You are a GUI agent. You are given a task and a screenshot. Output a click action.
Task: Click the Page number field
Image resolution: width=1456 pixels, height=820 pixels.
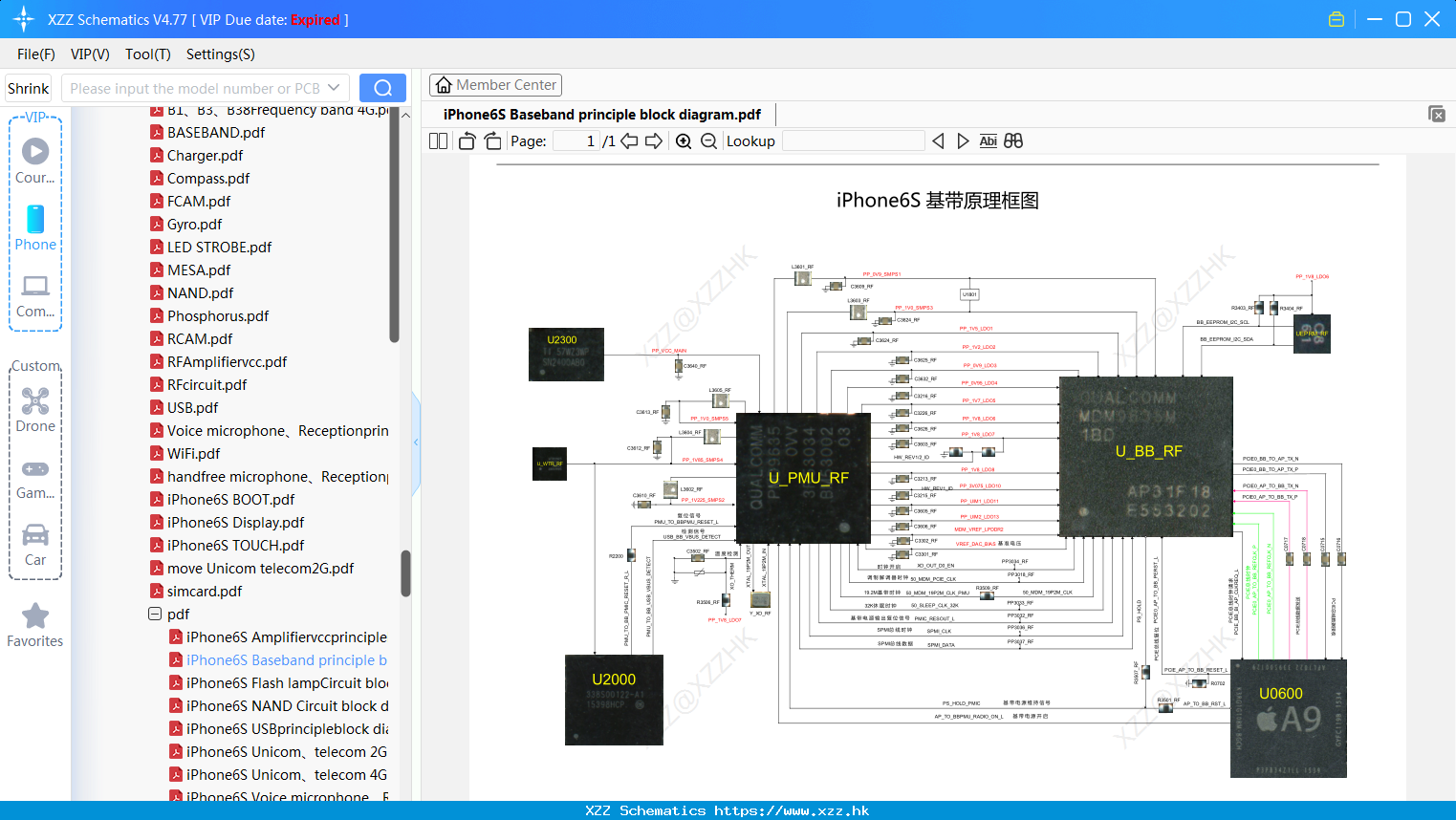click(x=576, y=140)
